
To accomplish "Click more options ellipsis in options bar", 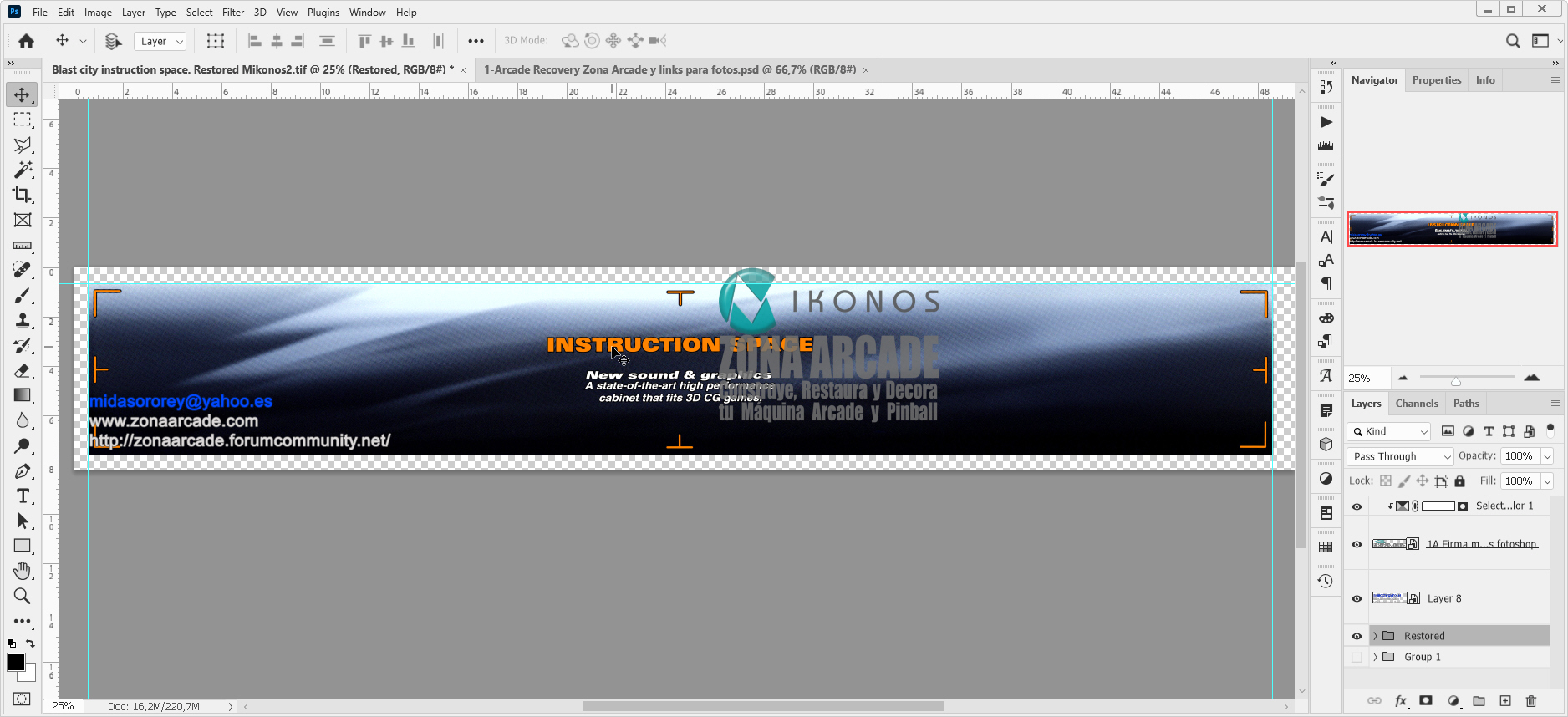I will (476, 41).
